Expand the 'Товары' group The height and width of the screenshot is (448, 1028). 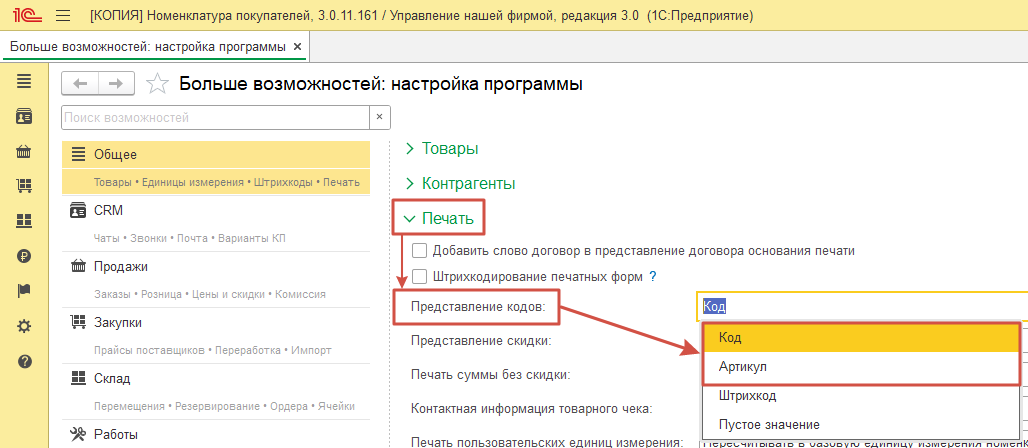442,148
